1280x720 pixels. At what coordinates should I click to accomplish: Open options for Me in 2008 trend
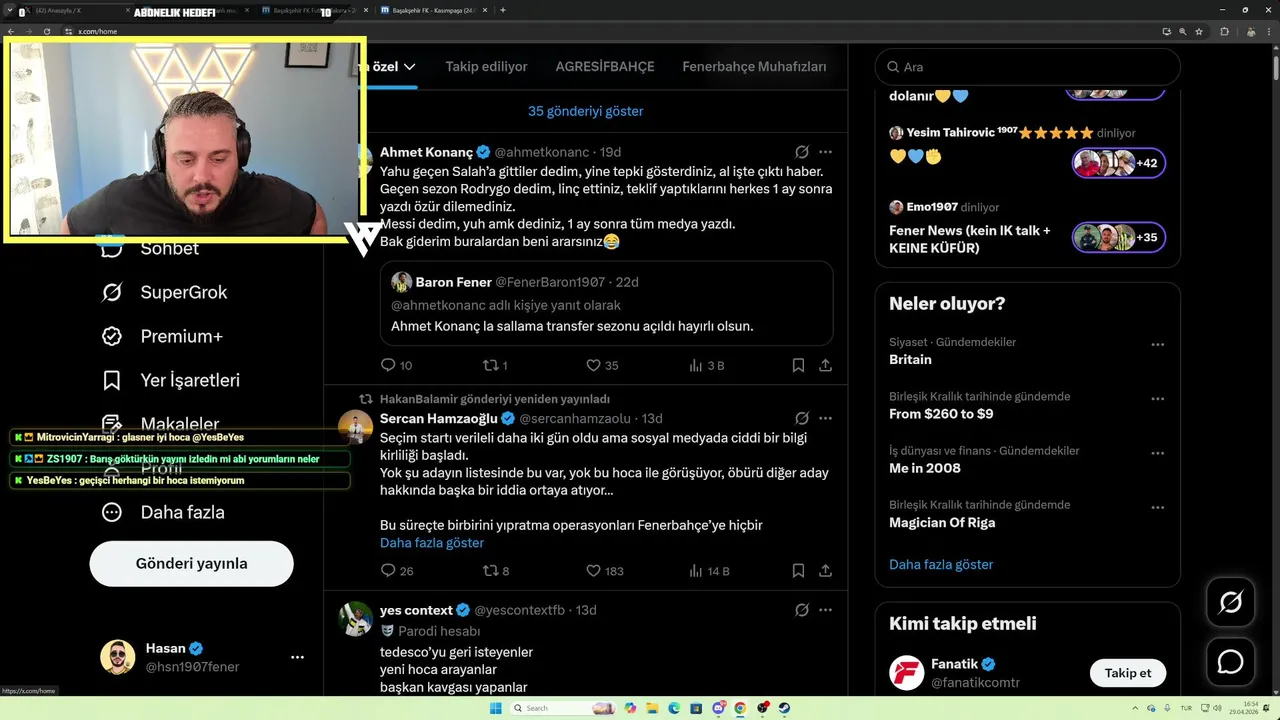pyautogui.click(x=1157, y=453)
